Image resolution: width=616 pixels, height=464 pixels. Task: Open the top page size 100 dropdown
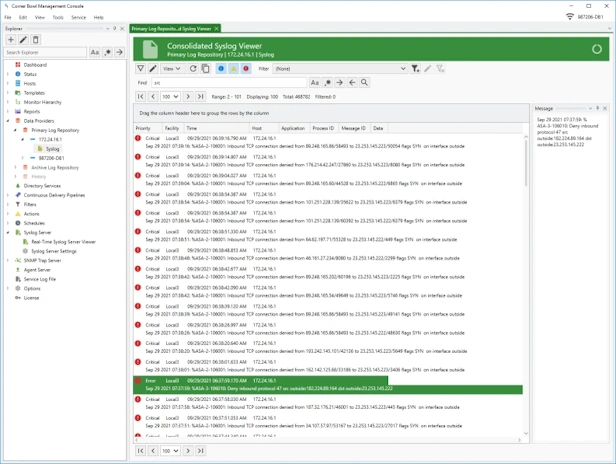point(170,96)
